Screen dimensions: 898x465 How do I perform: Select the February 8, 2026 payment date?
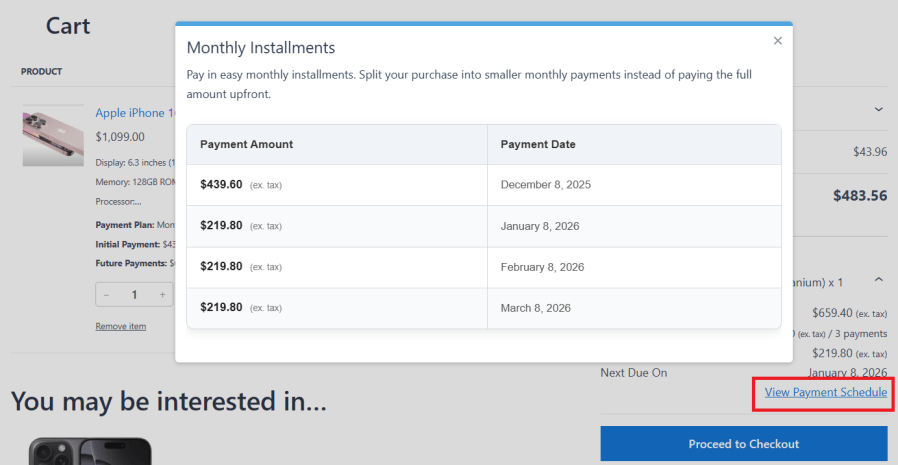pyautogui.click(x=542, y=267)
